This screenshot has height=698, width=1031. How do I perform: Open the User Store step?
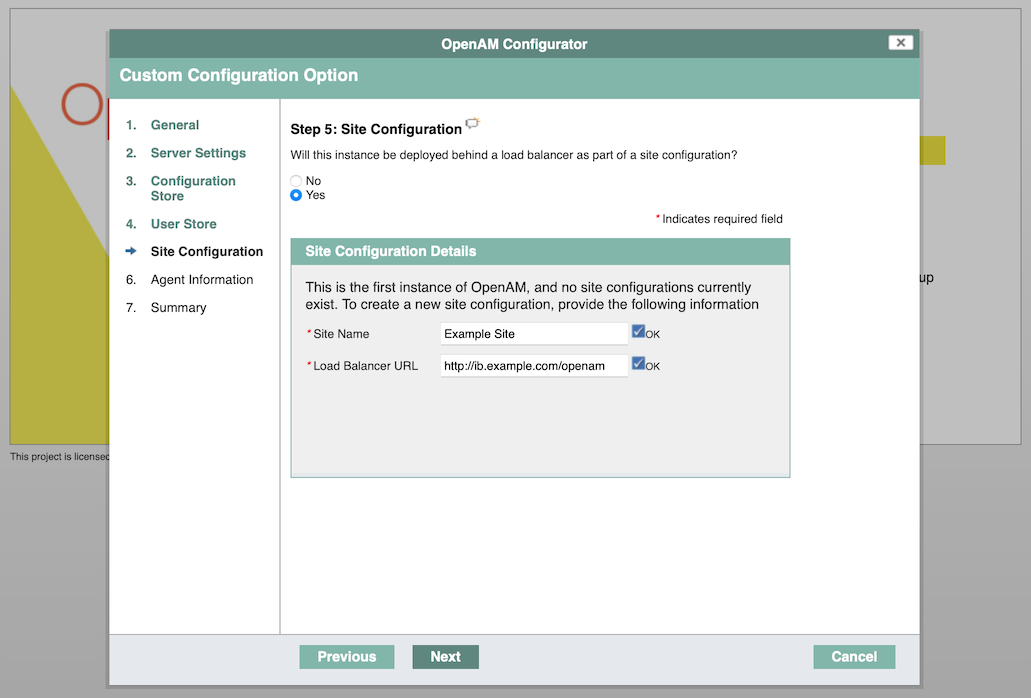point(183,224)
